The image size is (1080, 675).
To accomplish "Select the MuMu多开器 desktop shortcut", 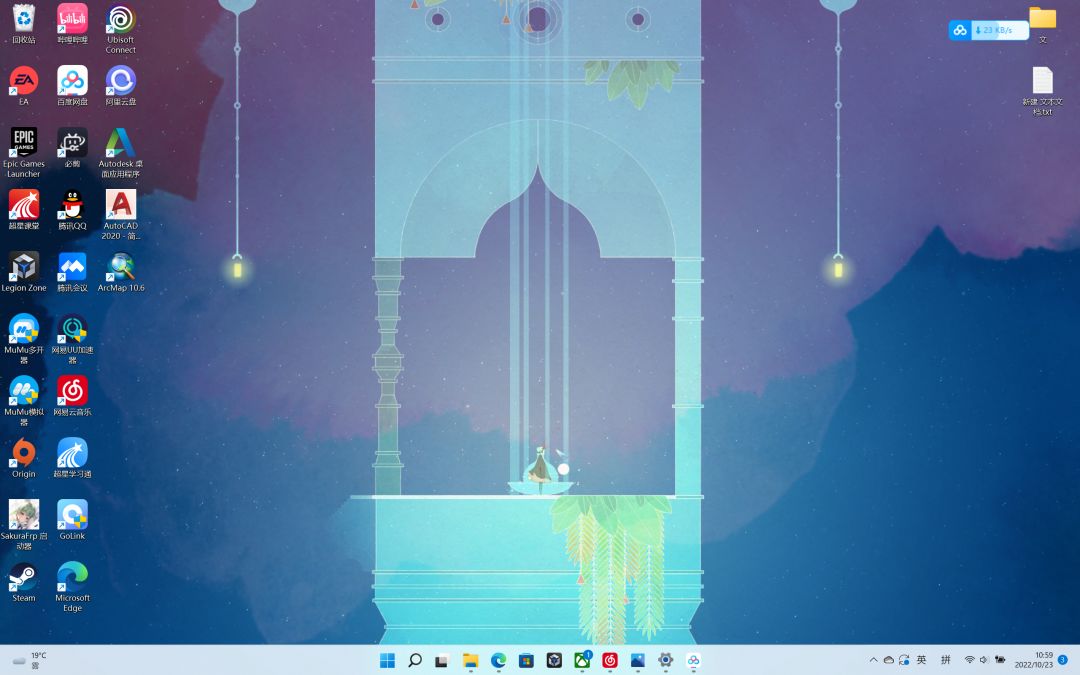I will coord(23,339).
